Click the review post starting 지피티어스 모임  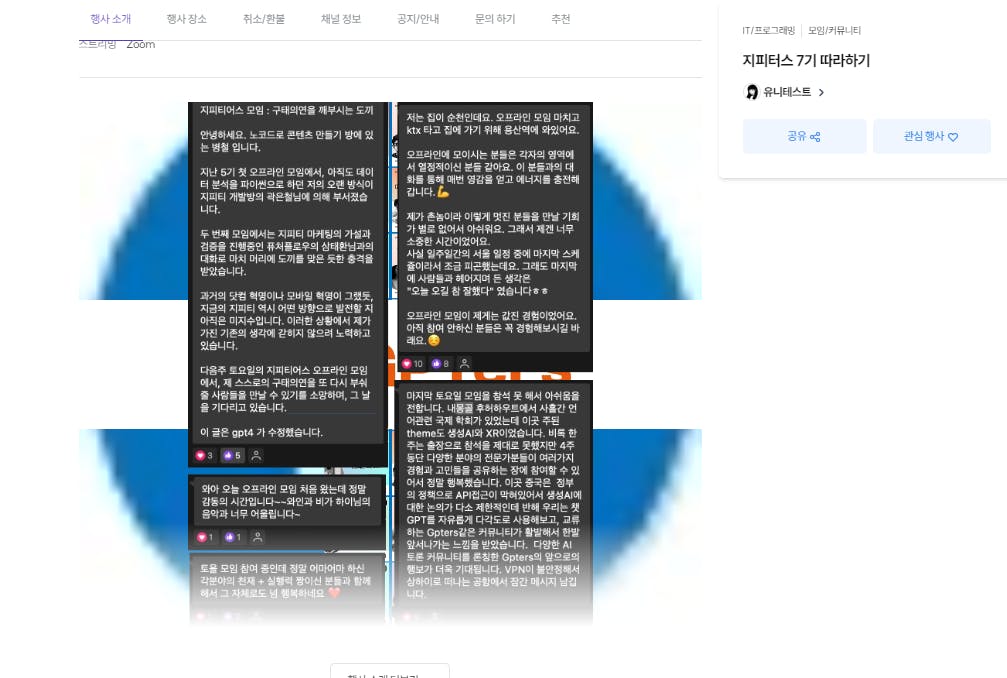click(x=288, y=284)
